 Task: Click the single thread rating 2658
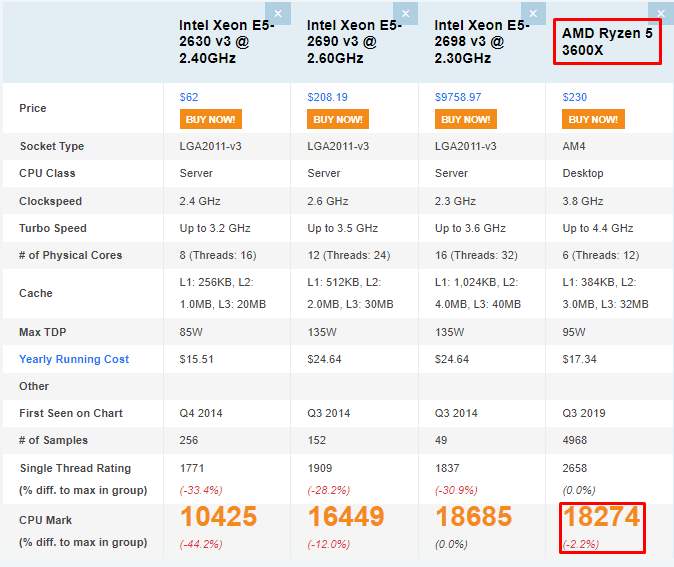pos(575,468)
